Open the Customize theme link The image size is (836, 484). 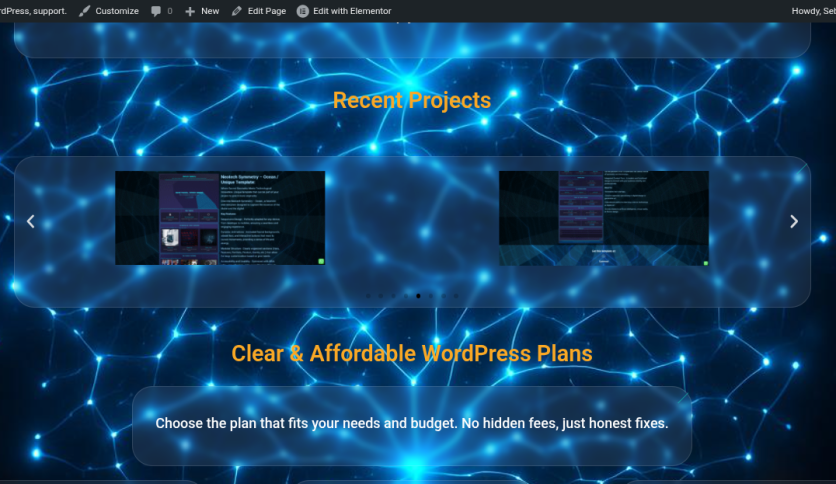[x=109, y=11]
